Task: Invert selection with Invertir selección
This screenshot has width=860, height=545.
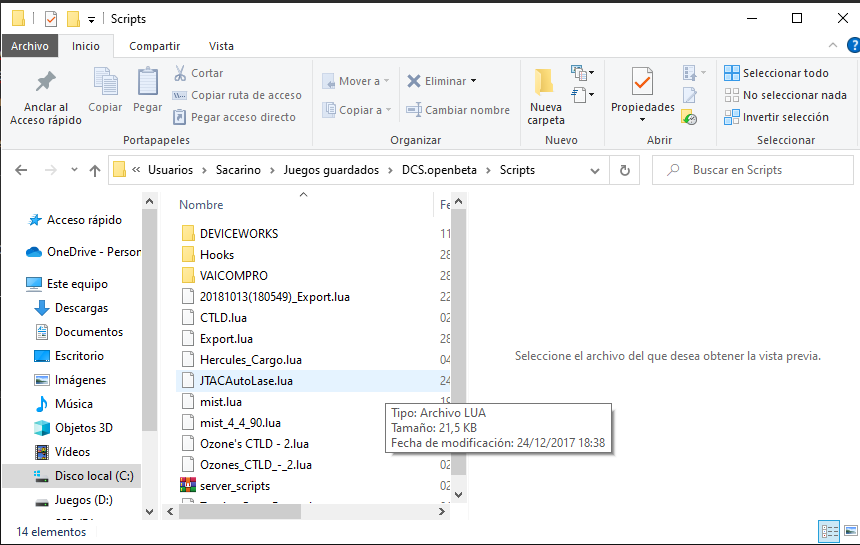Action: click(776, 117)
